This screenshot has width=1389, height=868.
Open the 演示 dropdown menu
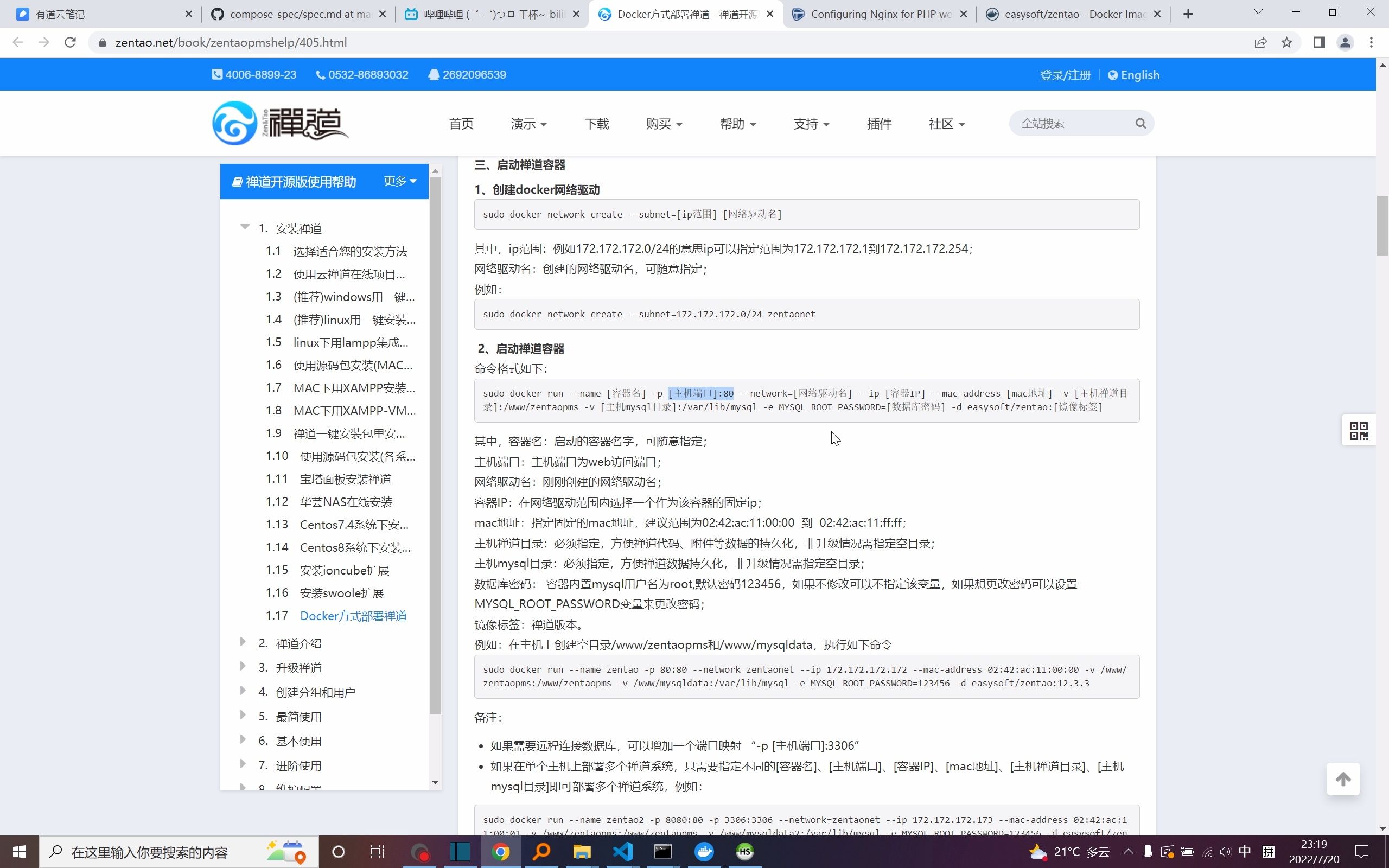click(528, 124)
